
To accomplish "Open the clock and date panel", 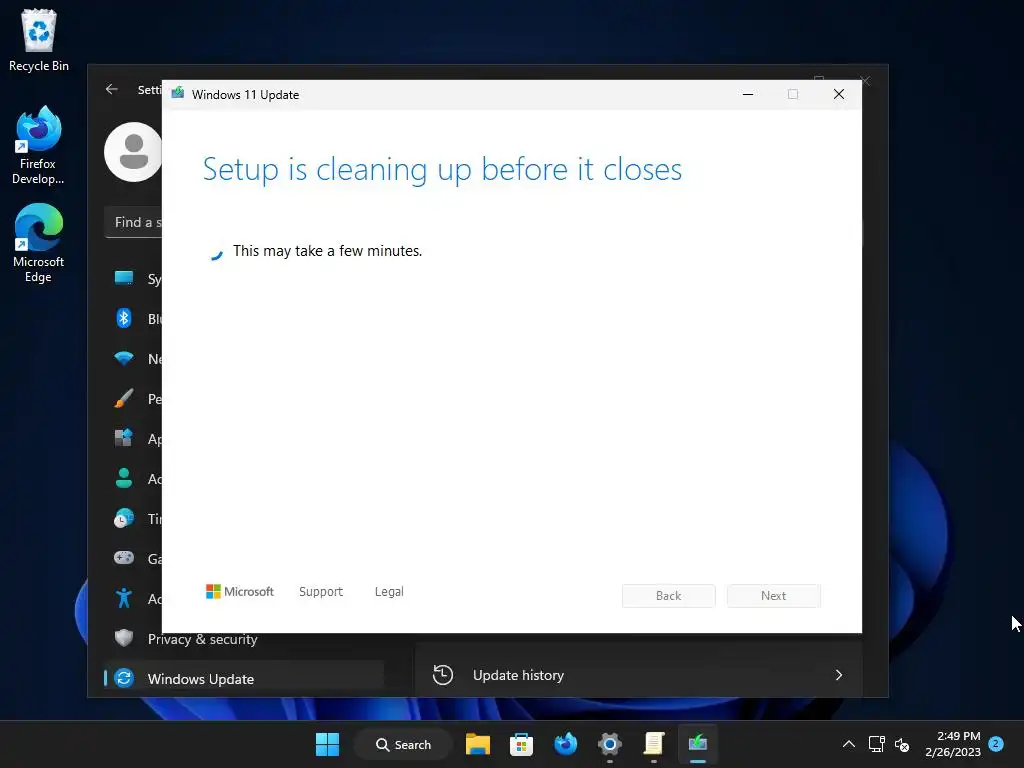I will (953, 744).
